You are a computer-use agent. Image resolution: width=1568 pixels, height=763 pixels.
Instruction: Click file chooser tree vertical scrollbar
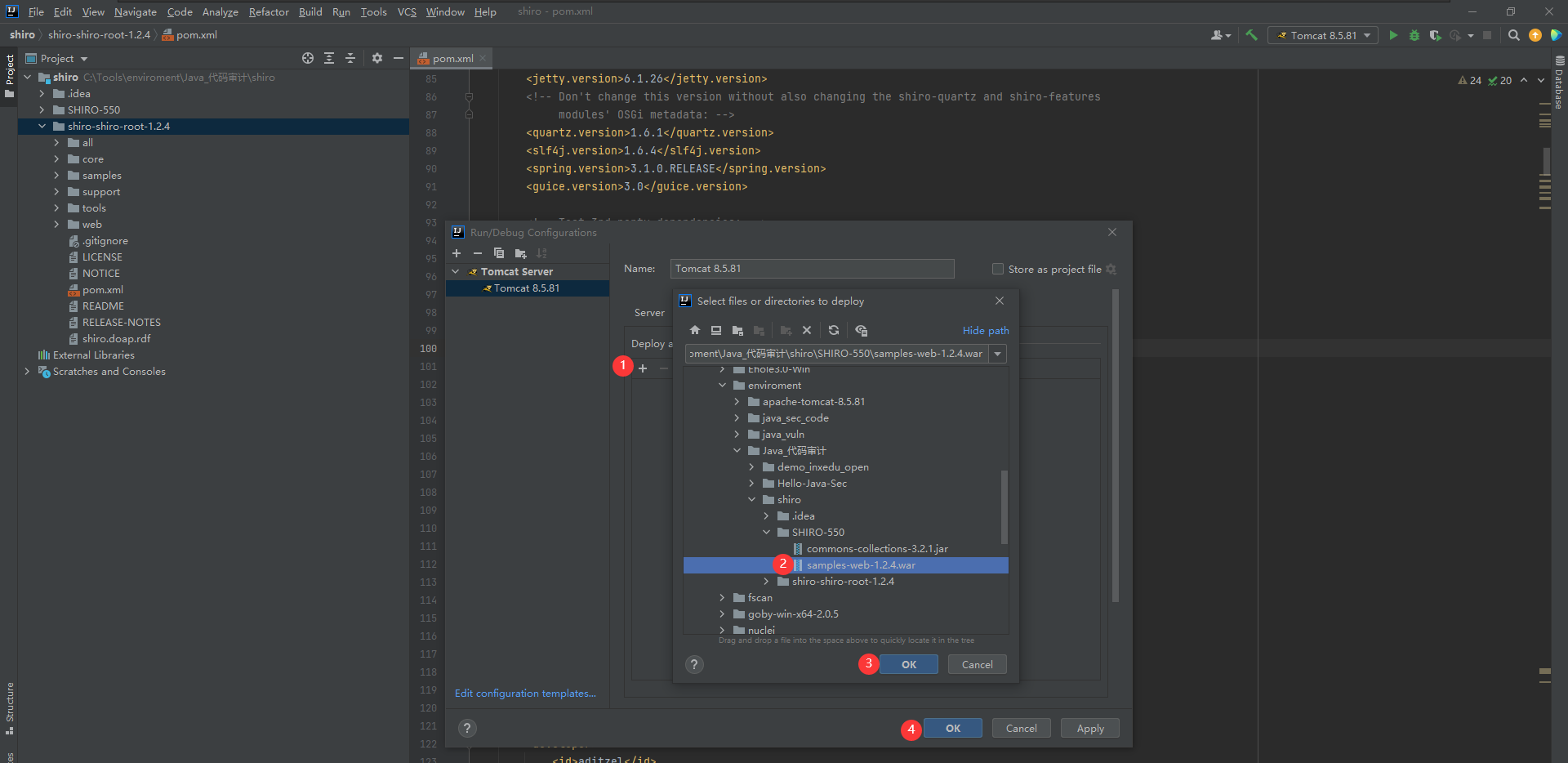tap(1004, 506)
